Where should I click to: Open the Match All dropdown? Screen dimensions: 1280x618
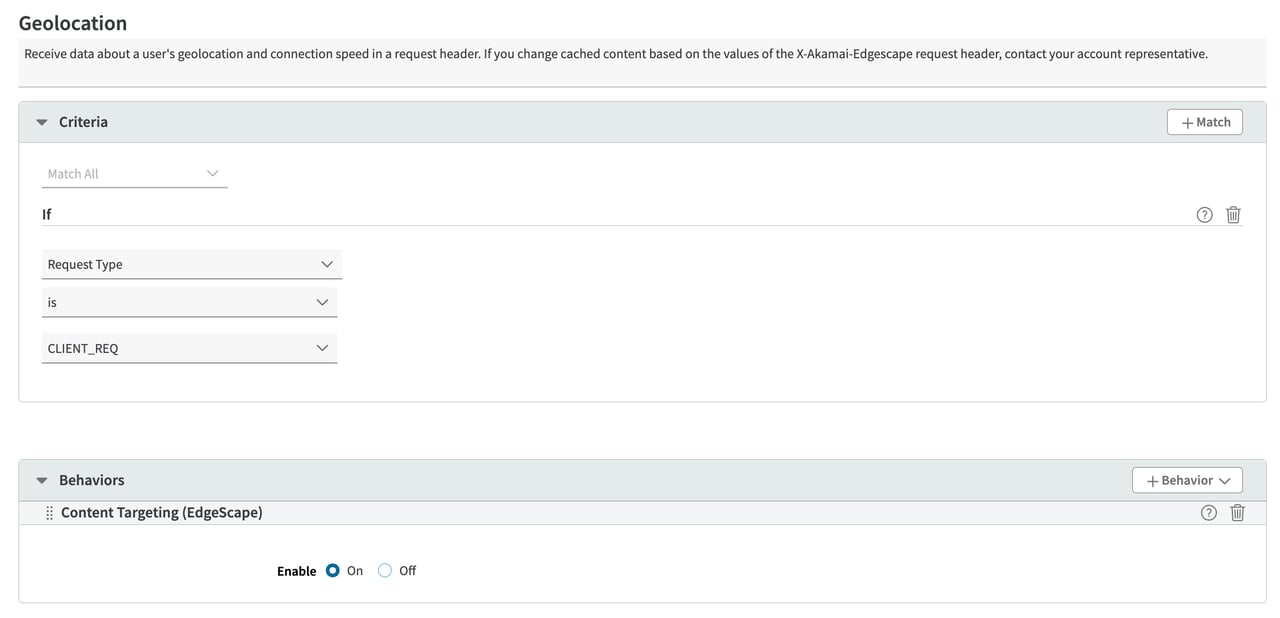pyautogui.click(x=135, y=174)
